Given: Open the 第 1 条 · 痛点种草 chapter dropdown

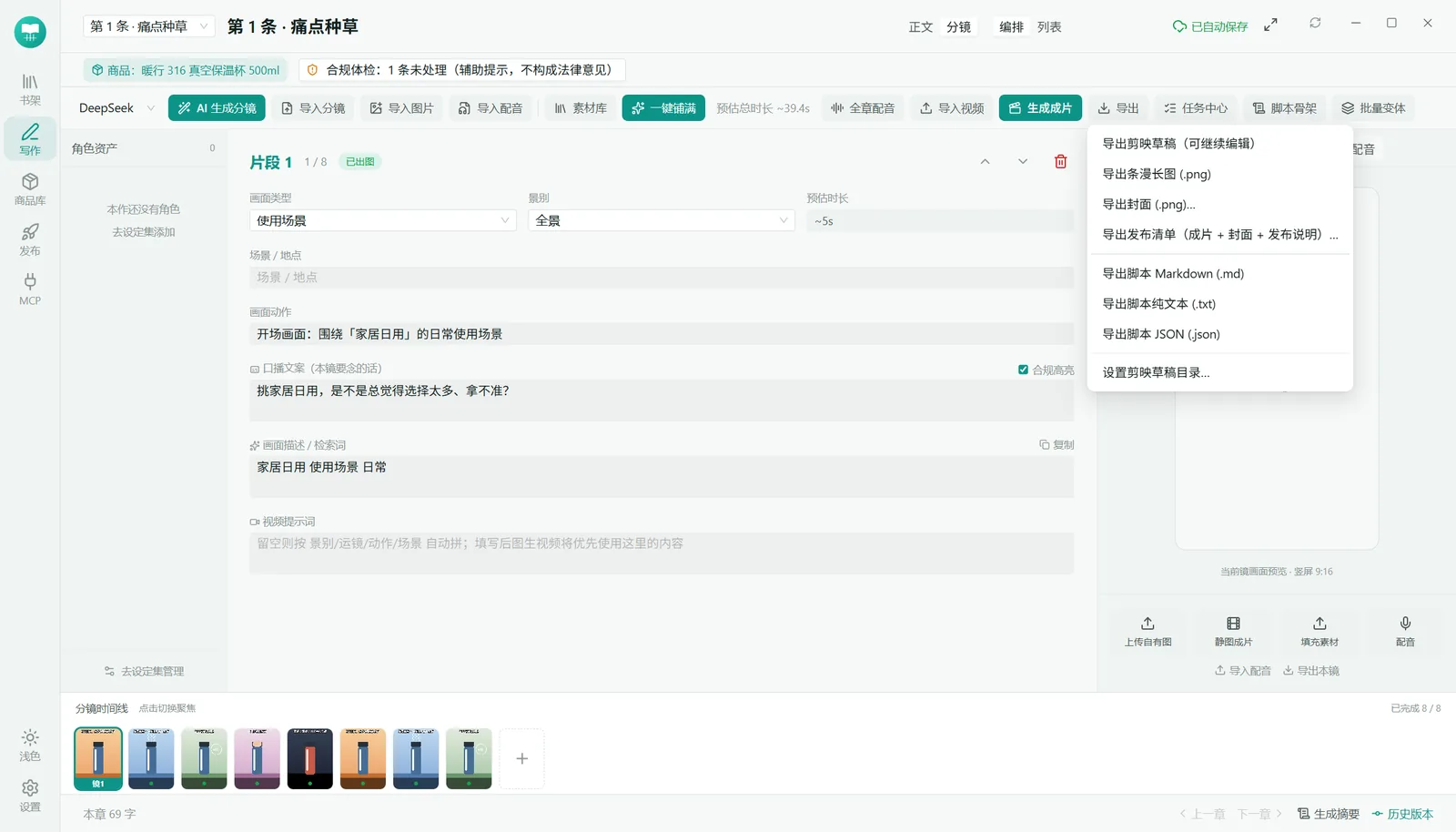Looking at the screenshot, I should [149, 26].
